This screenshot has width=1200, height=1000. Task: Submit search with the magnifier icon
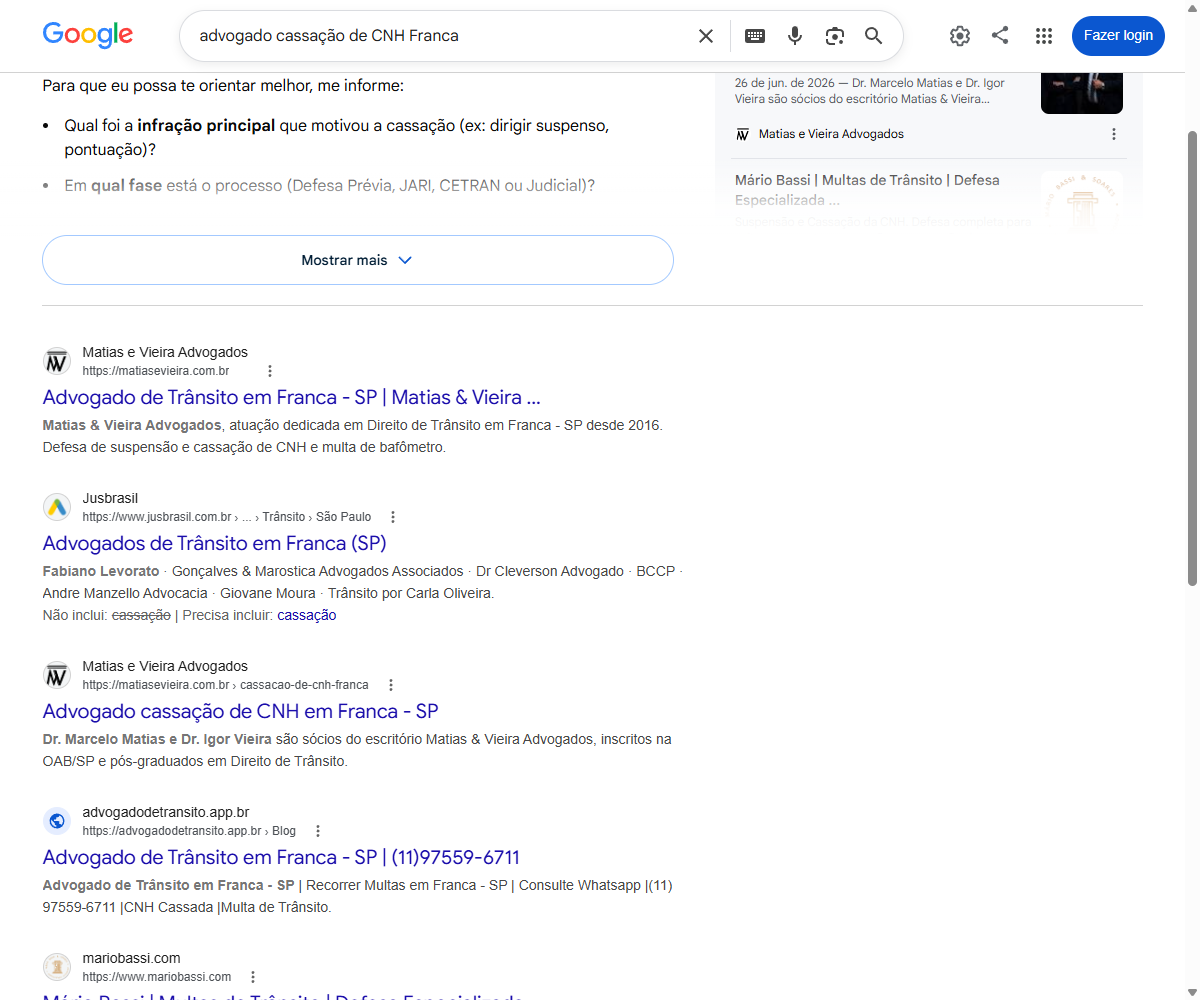(874, 36)
